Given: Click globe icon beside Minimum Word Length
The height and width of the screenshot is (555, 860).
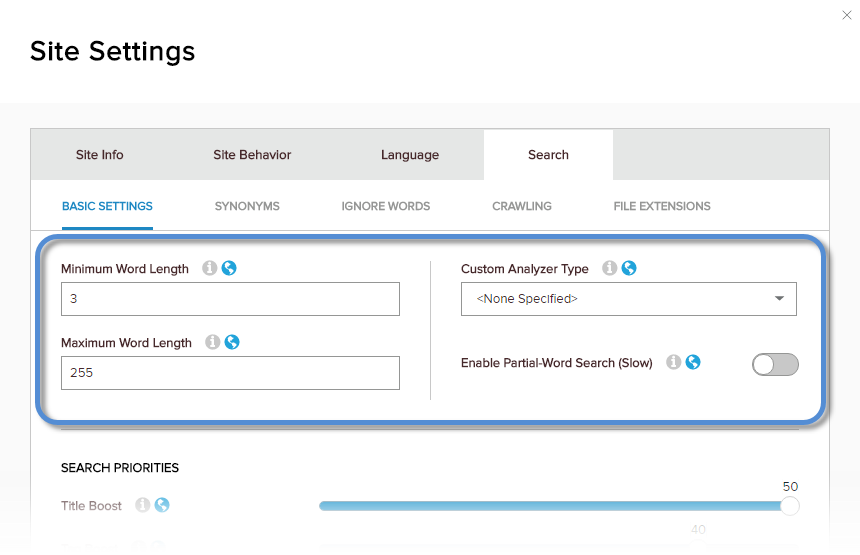Looking at the screenshot, I should (x=229, y=268).
